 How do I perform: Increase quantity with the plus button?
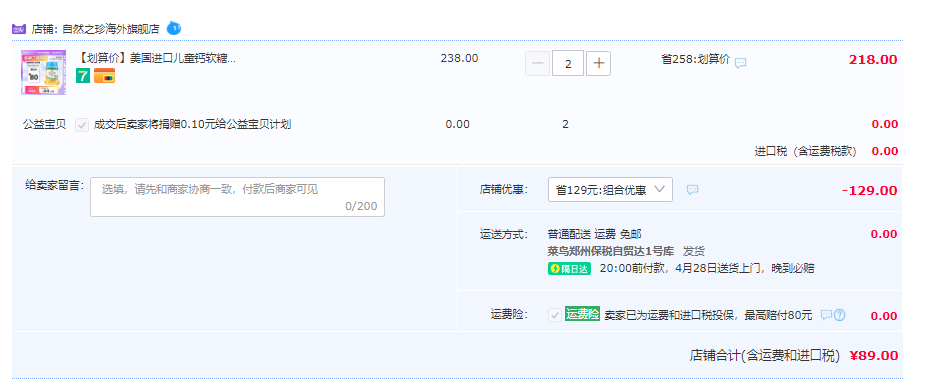click(598, 64)
